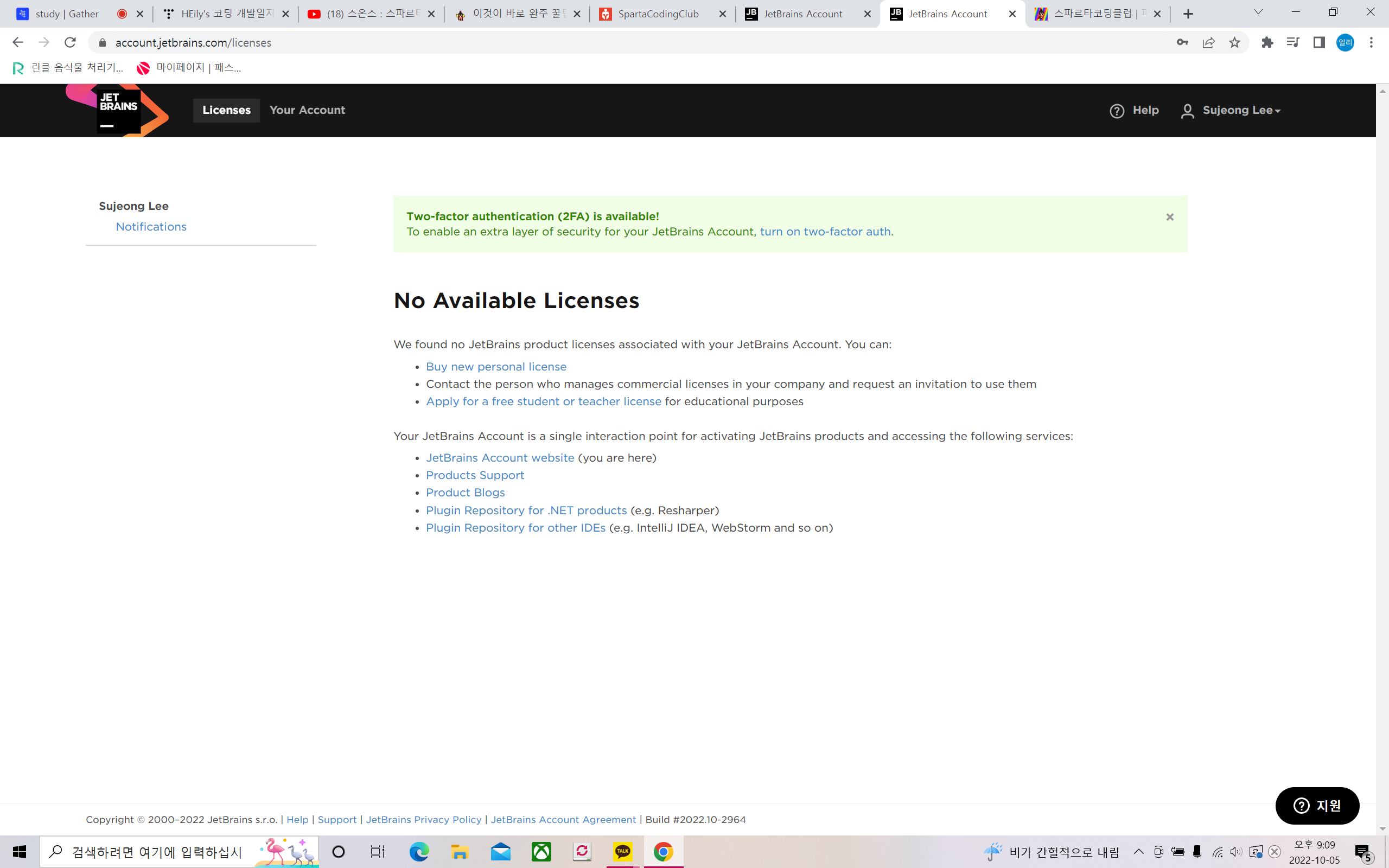
Task: Open the Mail app from the taskbar
Action: (x=500, y=852)
